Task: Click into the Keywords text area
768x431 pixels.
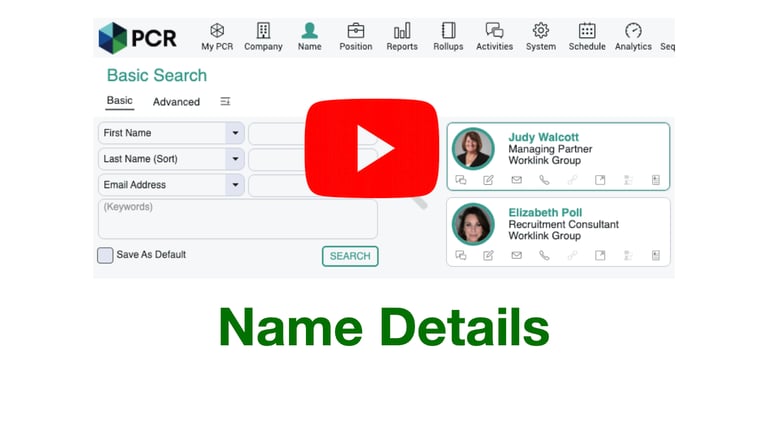Action: coord(238,219)
